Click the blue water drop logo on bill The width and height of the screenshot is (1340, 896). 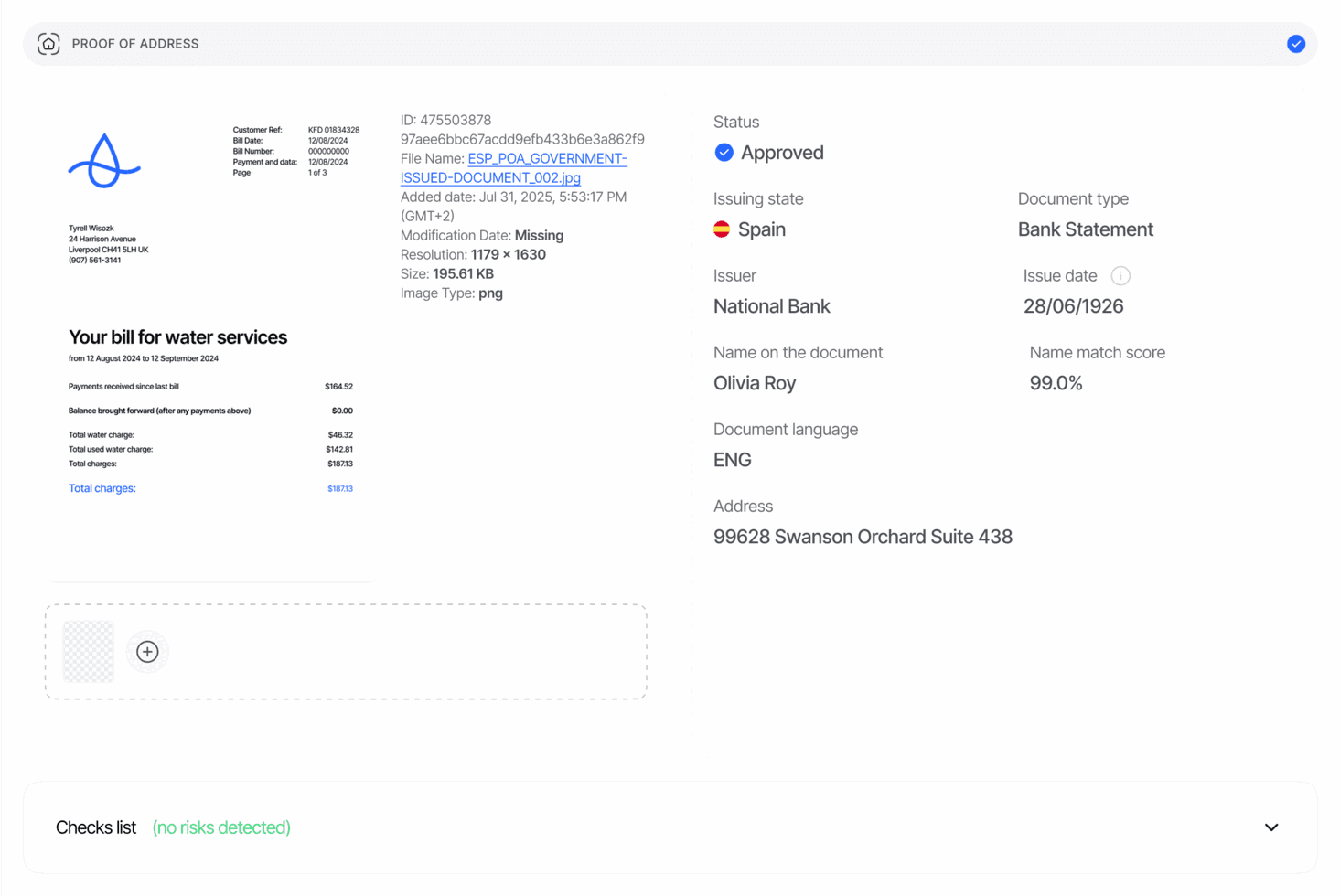pos(104,162)
